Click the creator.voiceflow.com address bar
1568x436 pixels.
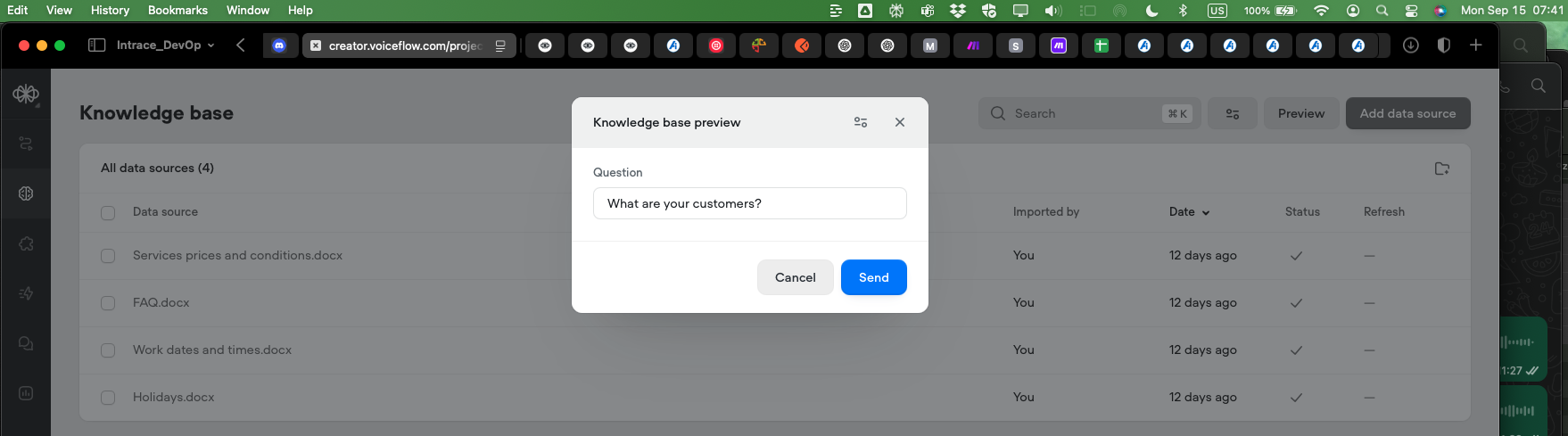point(409,45)
